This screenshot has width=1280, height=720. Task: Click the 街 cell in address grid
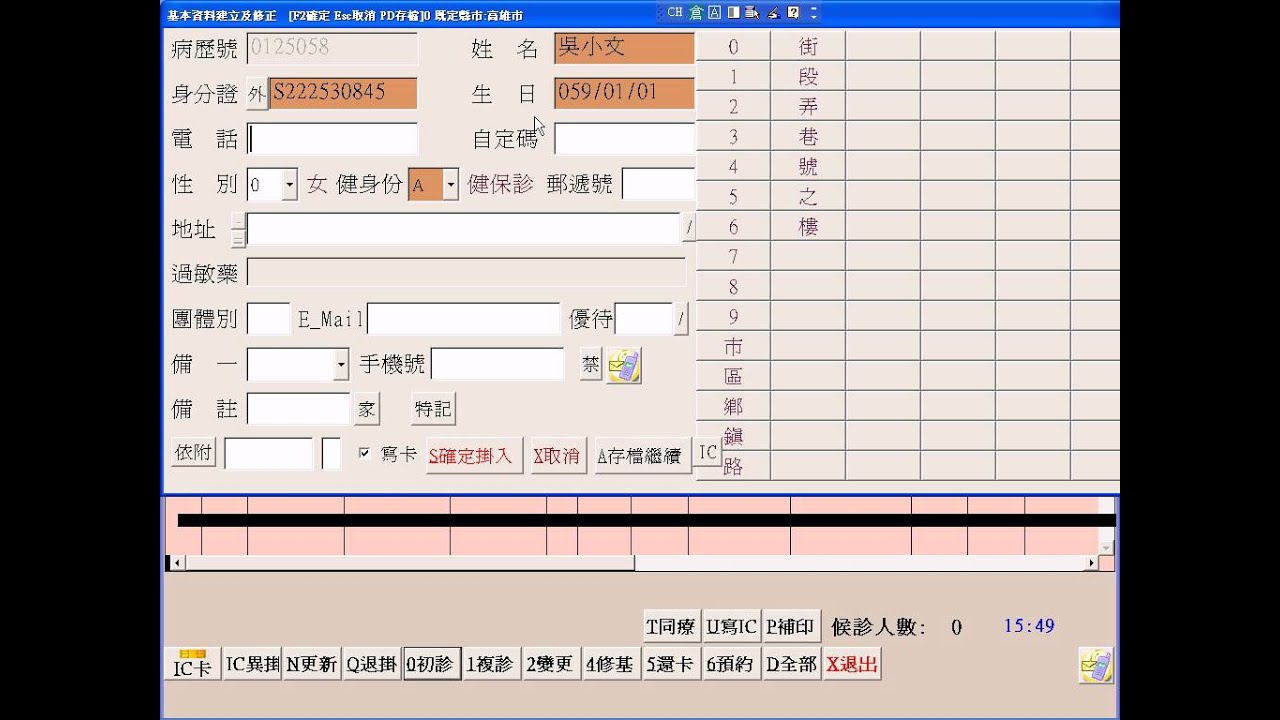pyautogui.click(x=808, y=46)
